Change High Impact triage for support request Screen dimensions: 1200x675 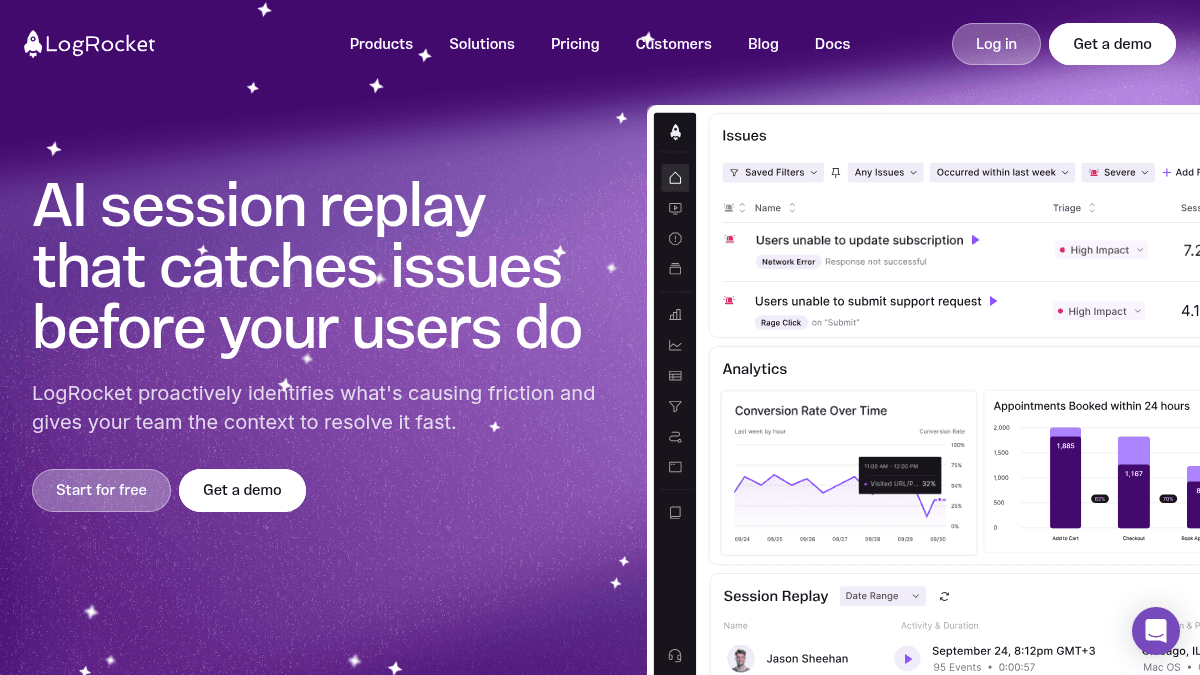tap(1098, 311)
